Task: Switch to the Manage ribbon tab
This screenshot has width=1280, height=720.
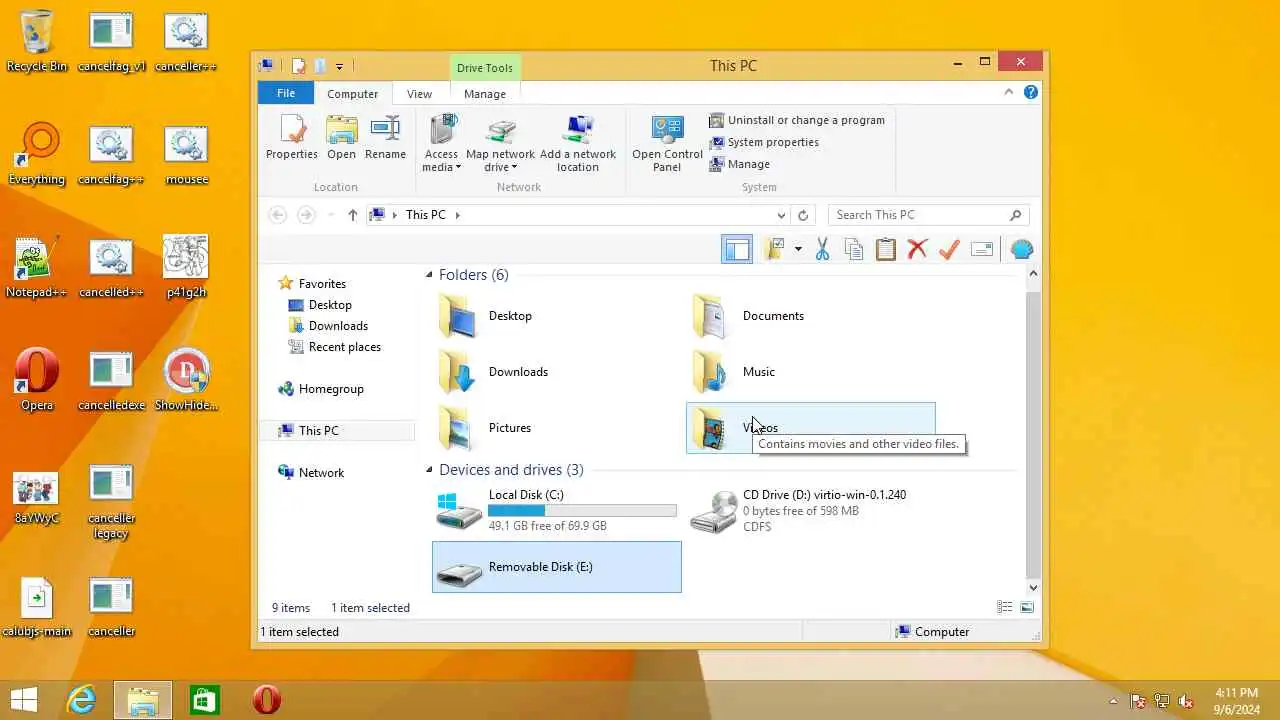Action: pos(485,94)
